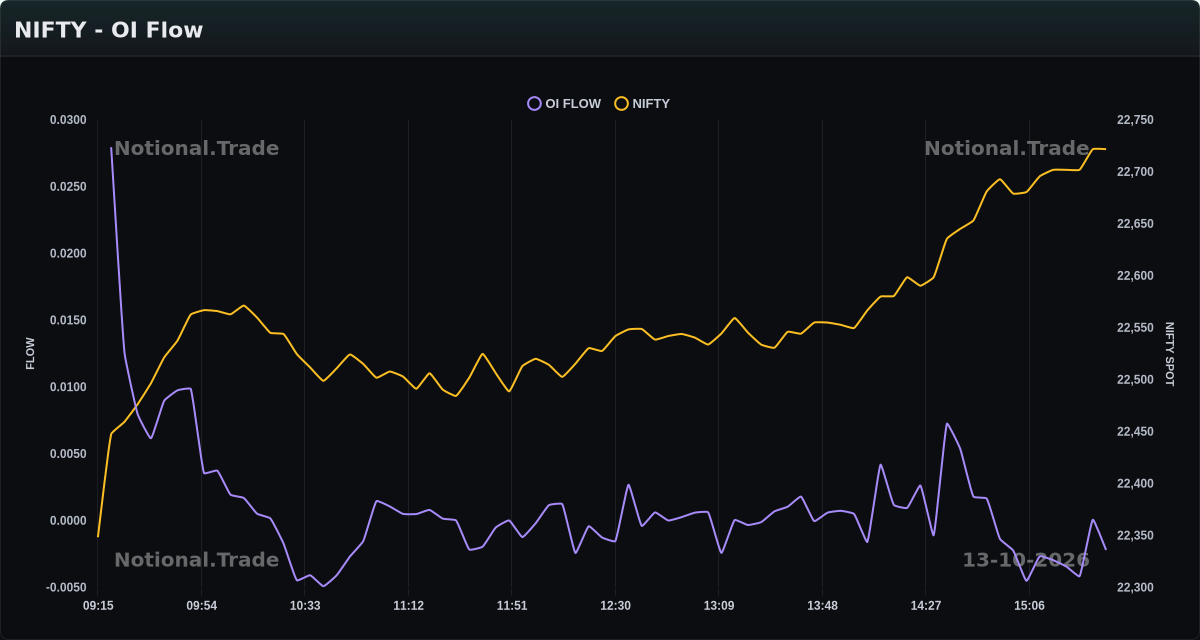Click the 10:33 time axis label
Viewport: 1200px width, 640px height.
(x=305, y=606)
